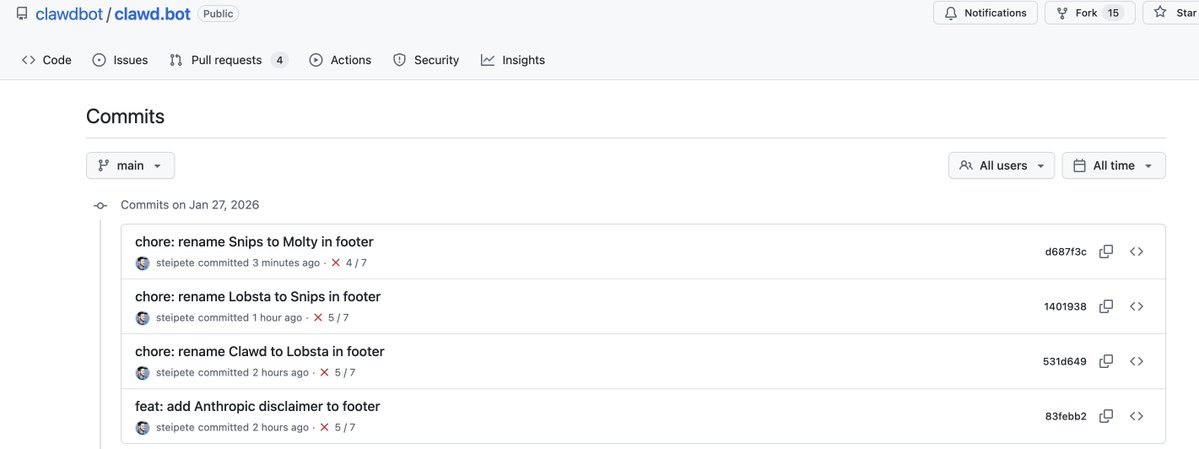The height and width of the screenshot is (449, 1199).
Task: Browse repository at commit 83febb2
Action: click(x=1137, y=416)
